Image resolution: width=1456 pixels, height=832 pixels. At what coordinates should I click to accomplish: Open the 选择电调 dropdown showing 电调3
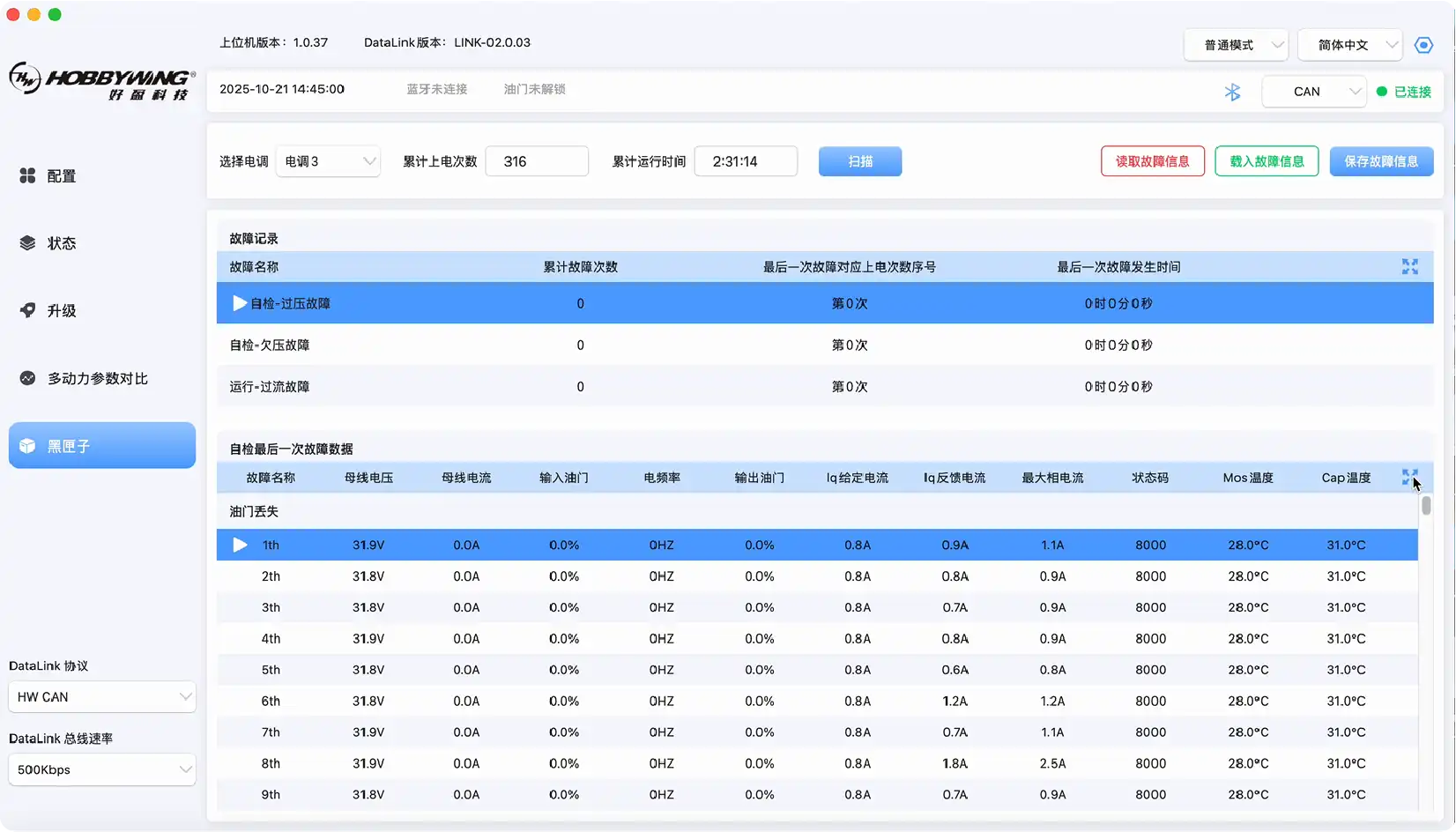[x=328, y=161]
